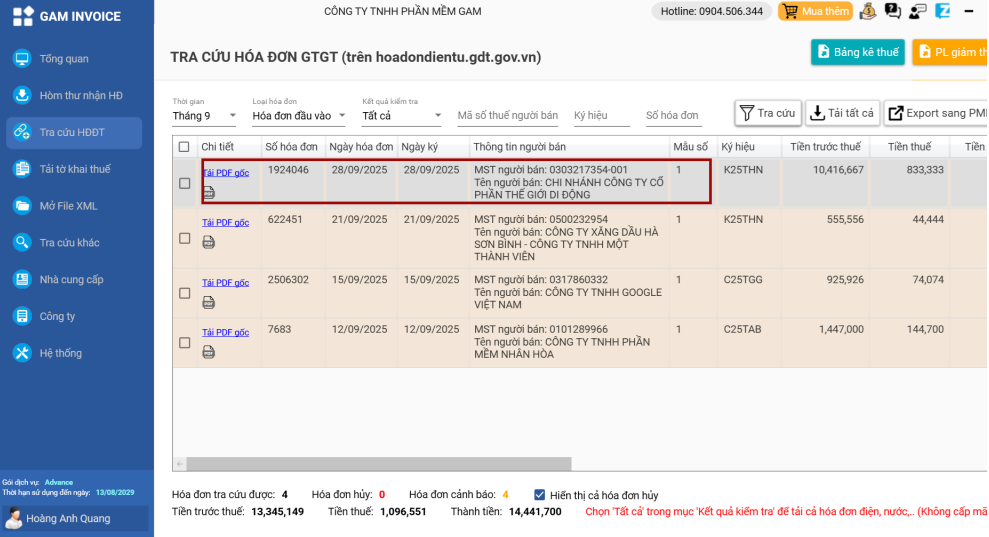Image resolution: width=989 pixels, height=537 pixels.
Task: Toggle the select-all checkbox in table header
Action: [x=184, y=147]
